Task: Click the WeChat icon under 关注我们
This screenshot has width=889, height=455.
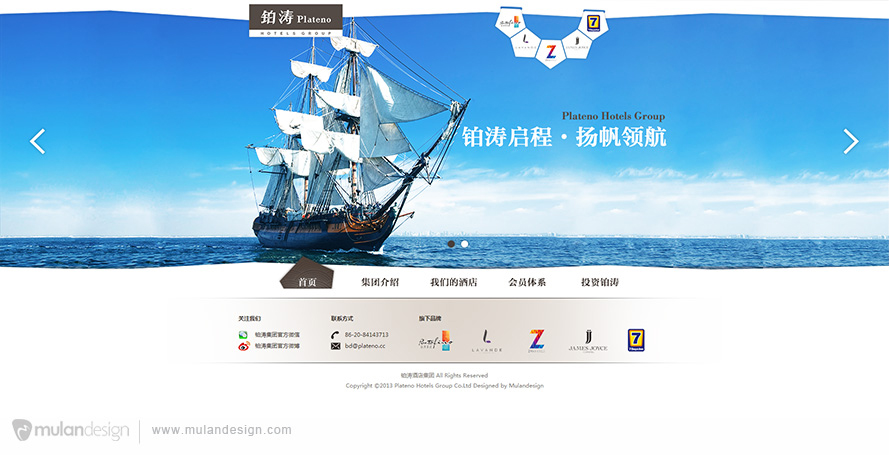Action: (243, 335)
